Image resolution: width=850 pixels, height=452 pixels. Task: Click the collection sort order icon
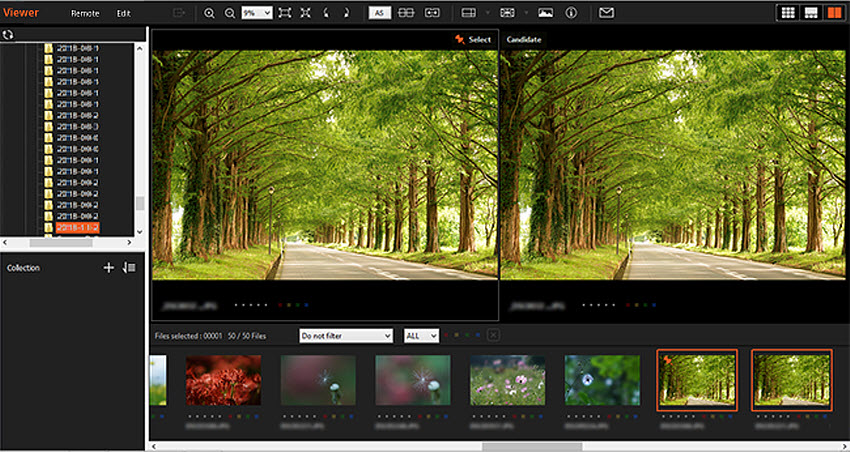coord(129,268)
